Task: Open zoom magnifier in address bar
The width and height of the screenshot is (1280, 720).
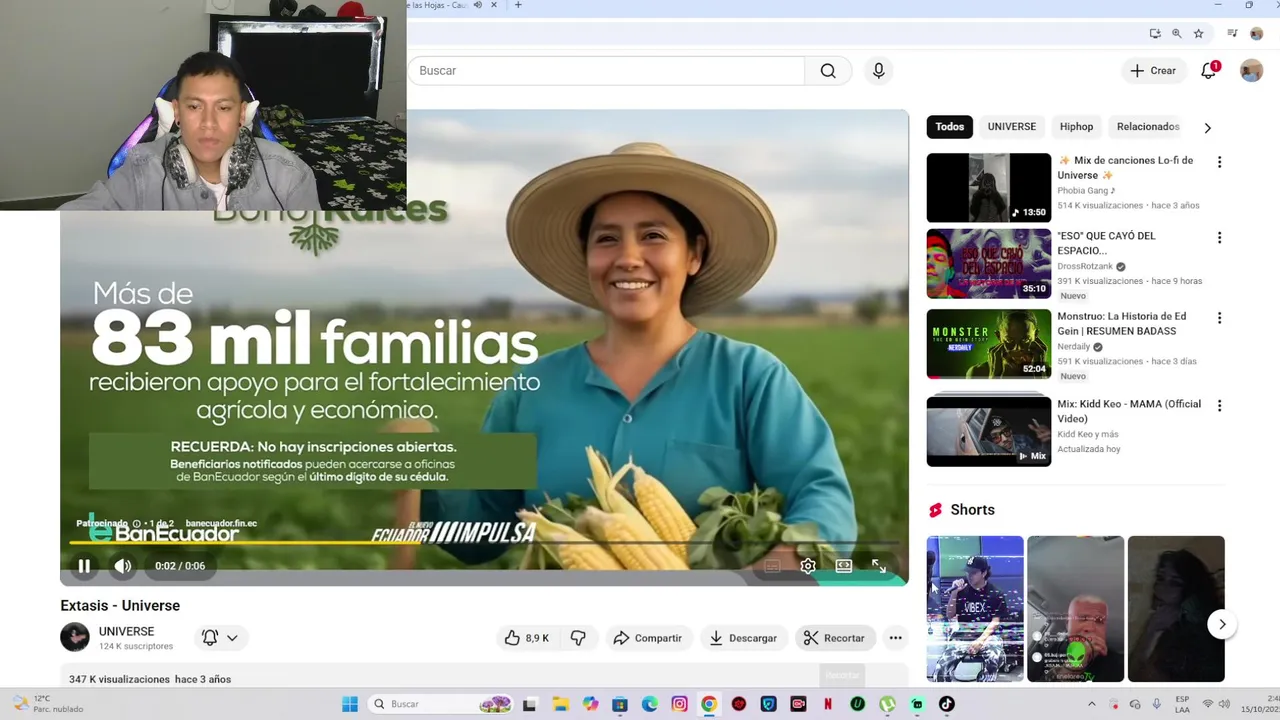Action: (x=1177, y=33)
